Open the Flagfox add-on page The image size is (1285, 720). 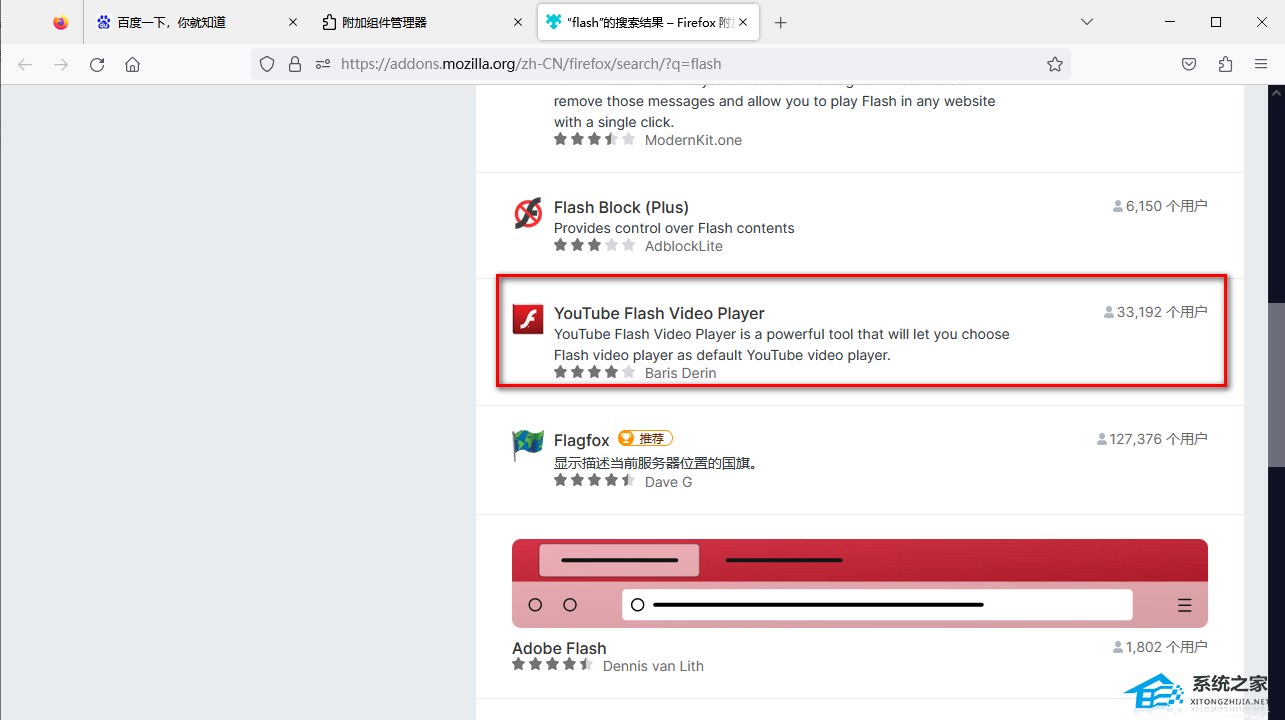point(582,440)
